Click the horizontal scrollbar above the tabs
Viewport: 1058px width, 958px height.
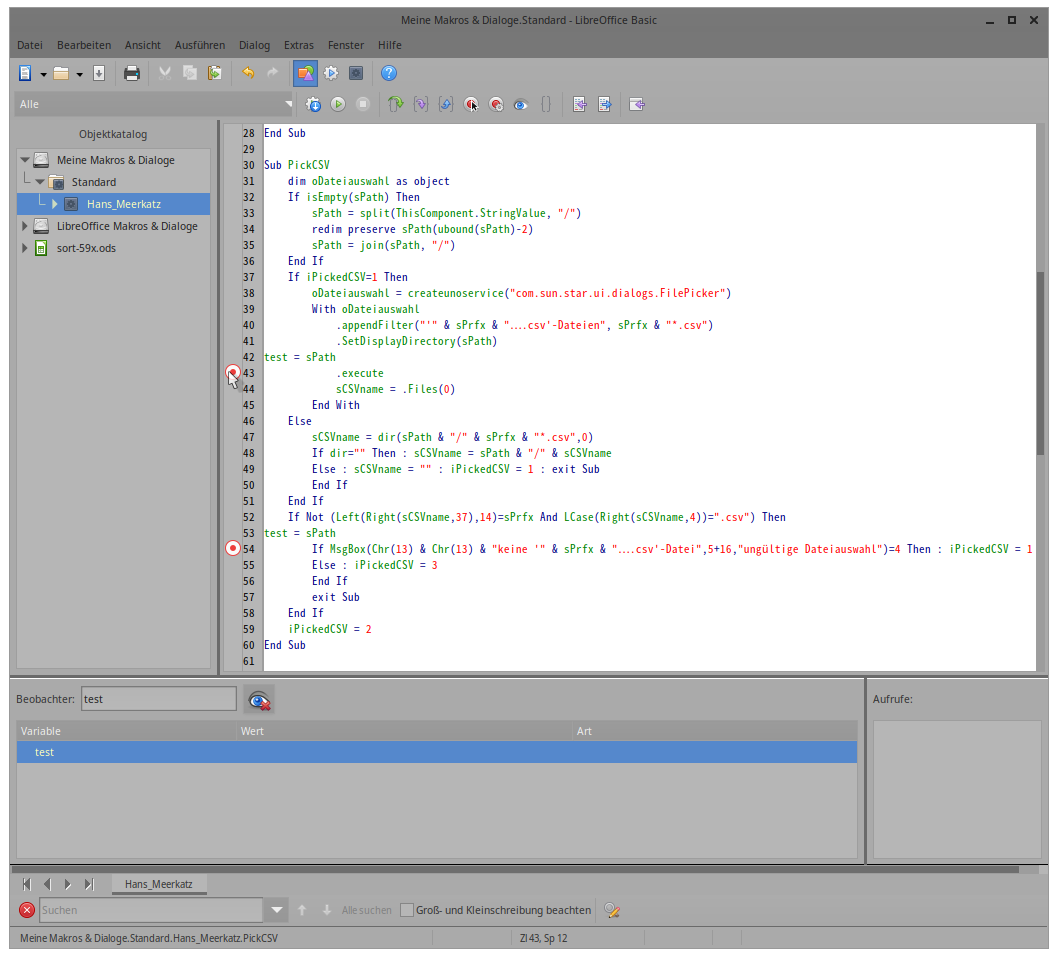[x=516, y=870]
